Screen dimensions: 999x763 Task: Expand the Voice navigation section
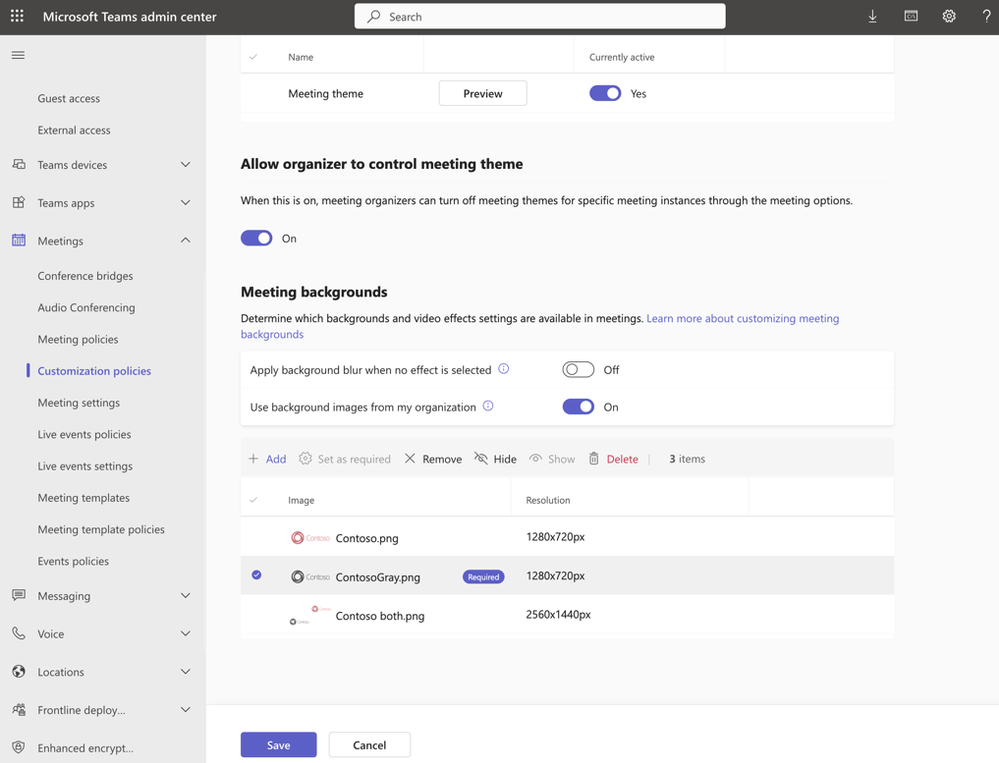click(x=185, y=634)
